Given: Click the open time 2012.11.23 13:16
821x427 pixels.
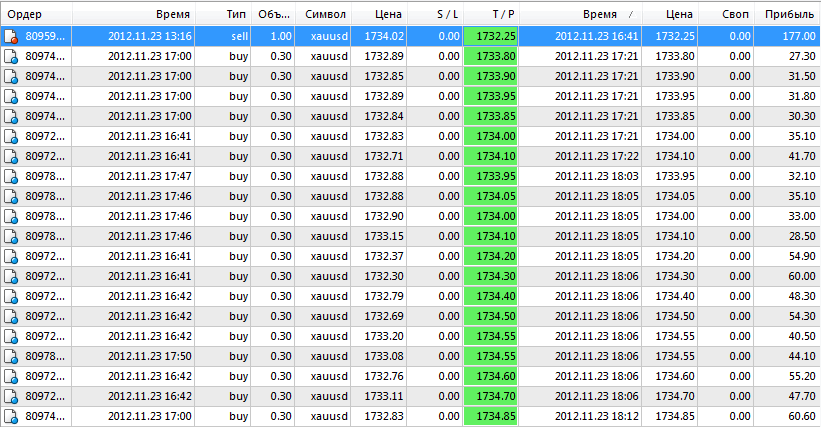Looking at the screenshot, I should pyautogui.click(x=150, y=37).
